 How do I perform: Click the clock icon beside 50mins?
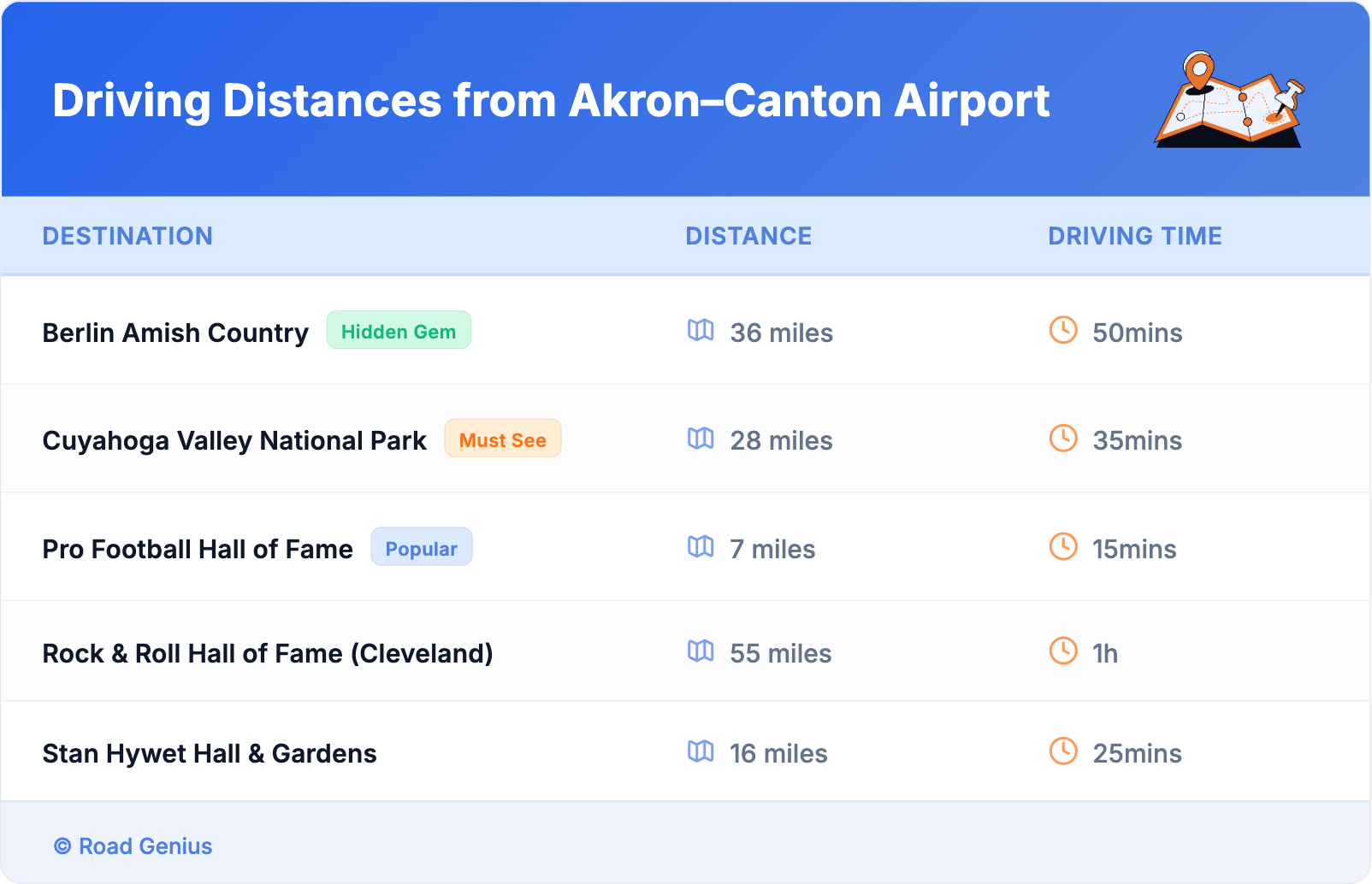1063,330
